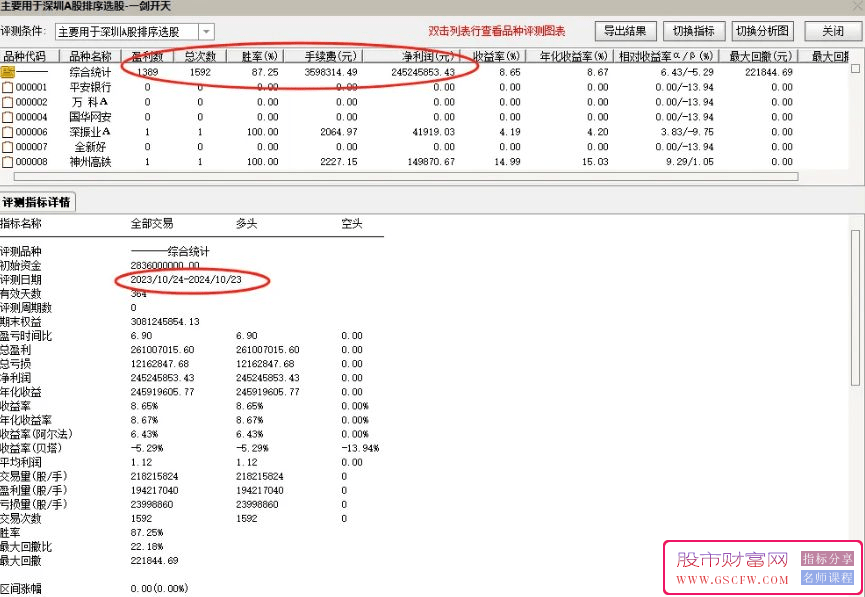
Task: Click the document icon beside 000002
Action: click(7, 102)
